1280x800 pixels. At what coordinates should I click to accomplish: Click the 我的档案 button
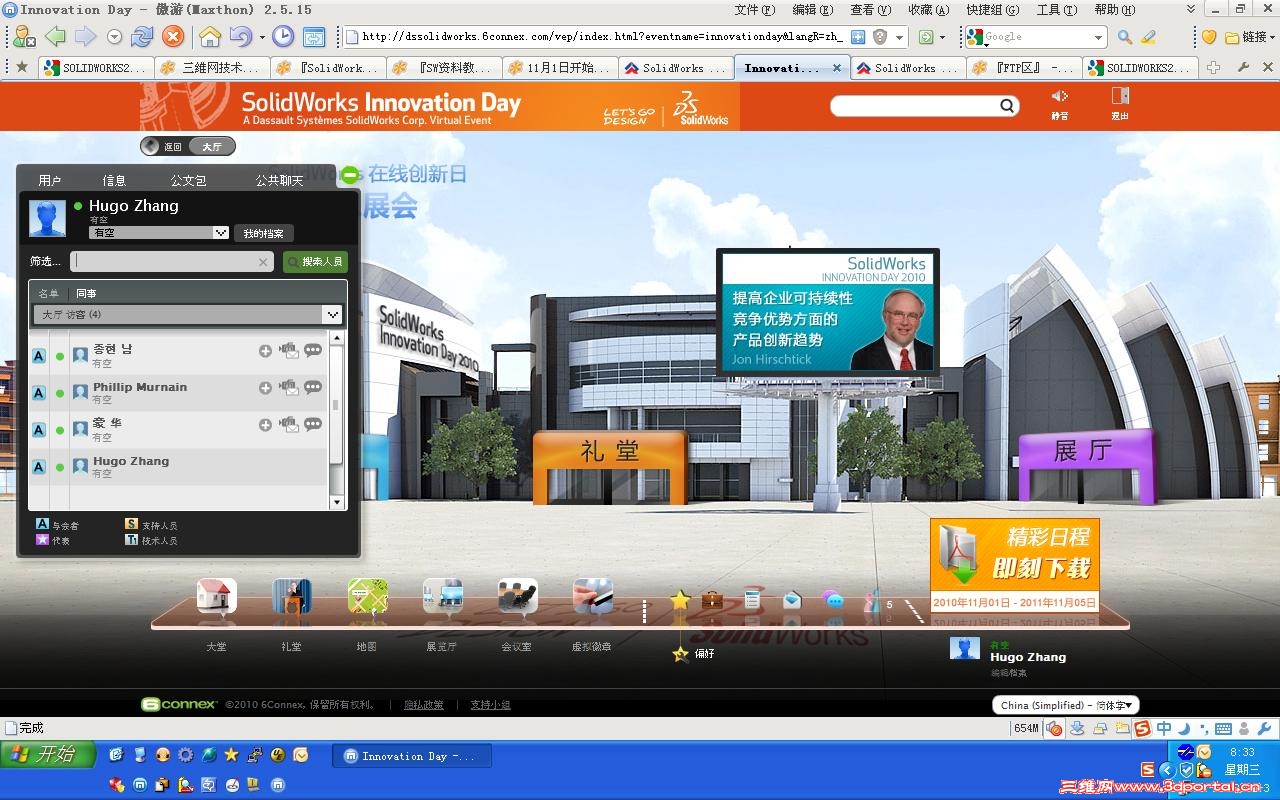(264, 233)
